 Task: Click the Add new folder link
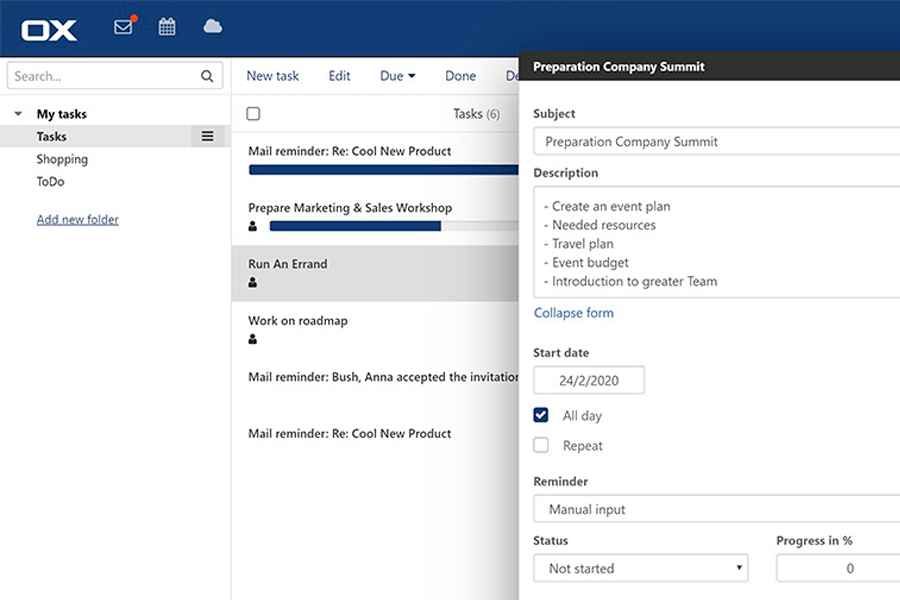77,219
